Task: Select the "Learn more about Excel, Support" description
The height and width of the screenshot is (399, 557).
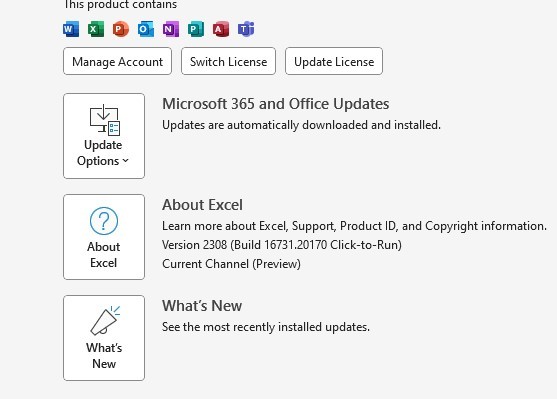Action: 354,226
